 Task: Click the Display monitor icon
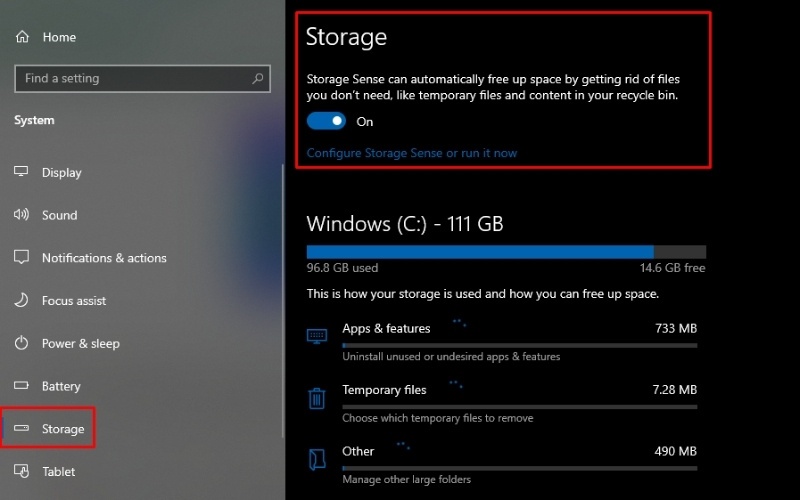(22, 172)
